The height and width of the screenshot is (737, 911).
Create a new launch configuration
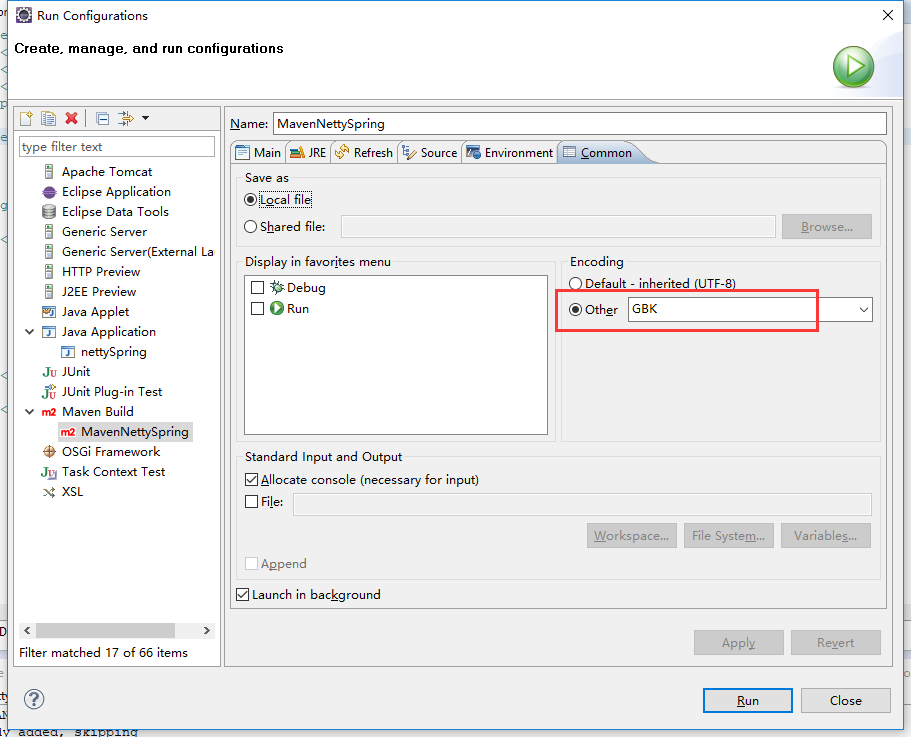coord(25,118)
